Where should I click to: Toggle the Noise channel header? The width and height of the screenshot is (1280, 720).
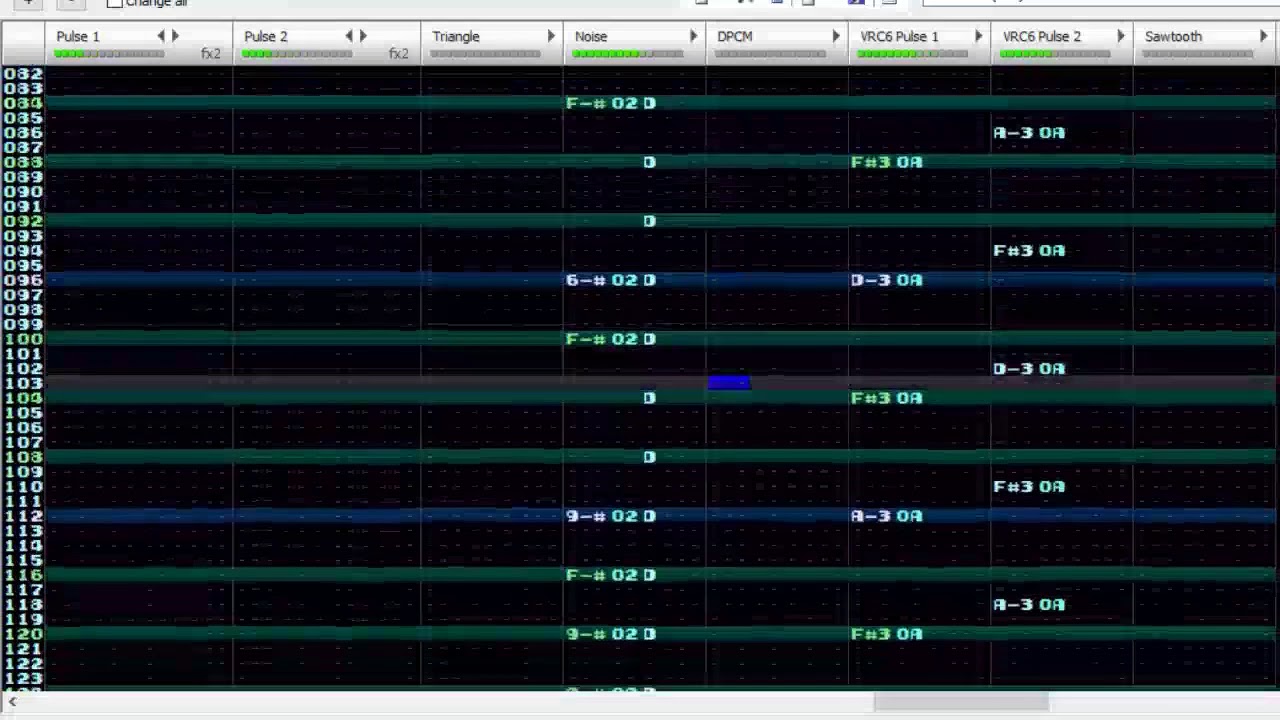(x=591, y=36)
